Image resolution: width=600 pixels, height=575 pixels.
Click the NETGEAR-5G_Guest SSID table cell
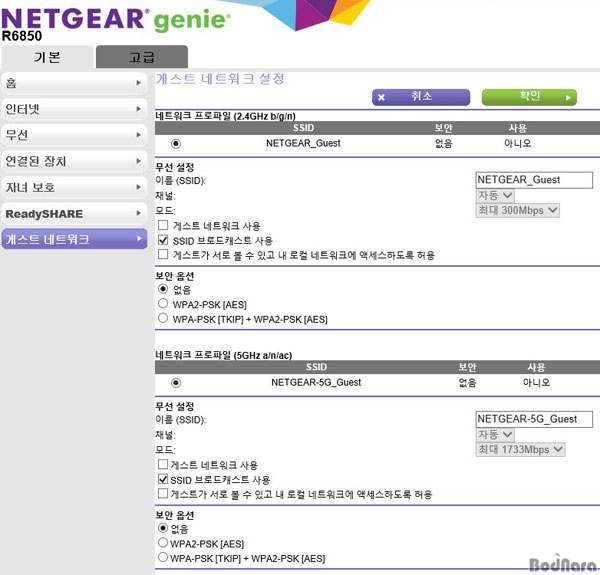[316, 383]
